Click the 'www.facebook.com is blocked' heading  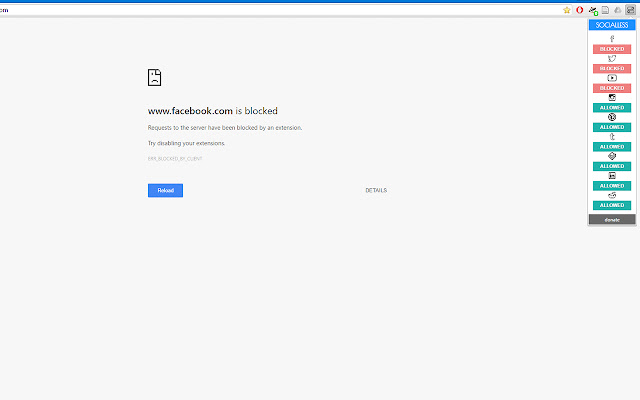[213, 111]
